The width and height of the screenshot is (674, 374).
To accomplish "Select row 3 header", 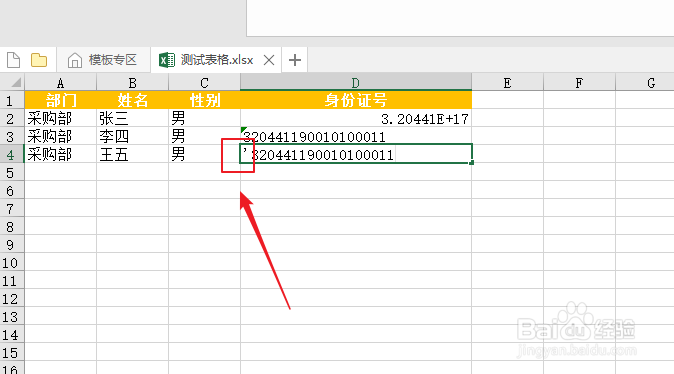I will click(x=12, y=136).
